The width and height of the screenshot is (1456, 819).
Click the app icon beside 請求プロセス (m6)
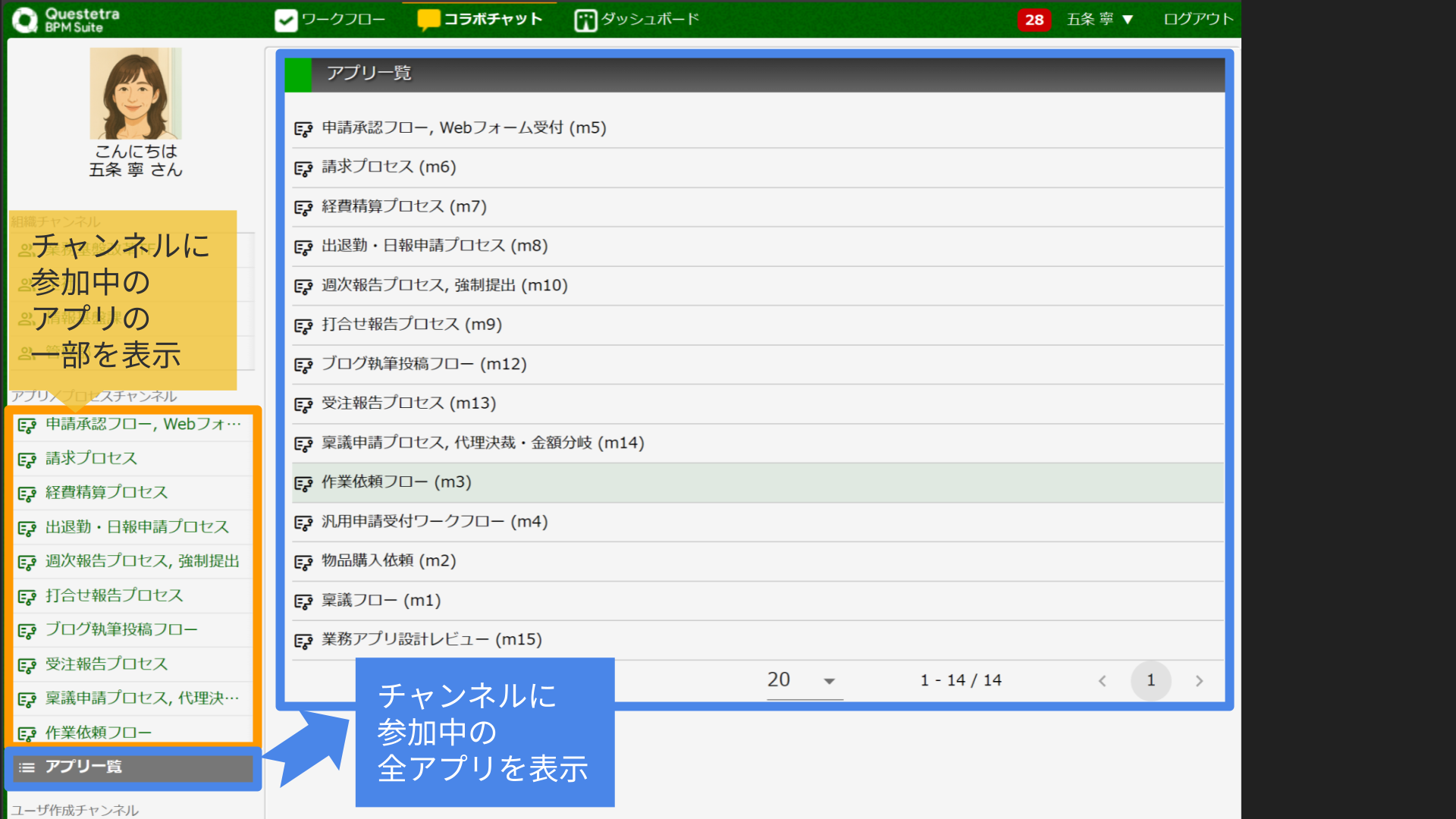click(304, 168)
